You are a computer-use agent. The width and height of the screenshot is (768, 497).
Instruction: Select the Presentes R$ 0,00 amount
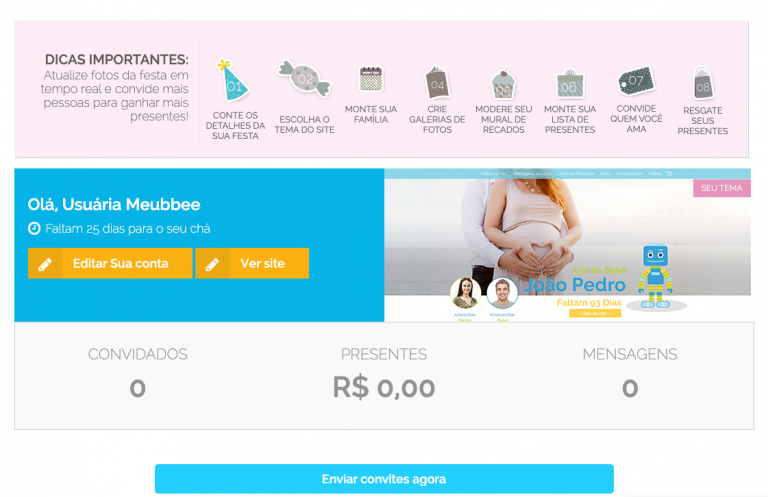point(384,387)
